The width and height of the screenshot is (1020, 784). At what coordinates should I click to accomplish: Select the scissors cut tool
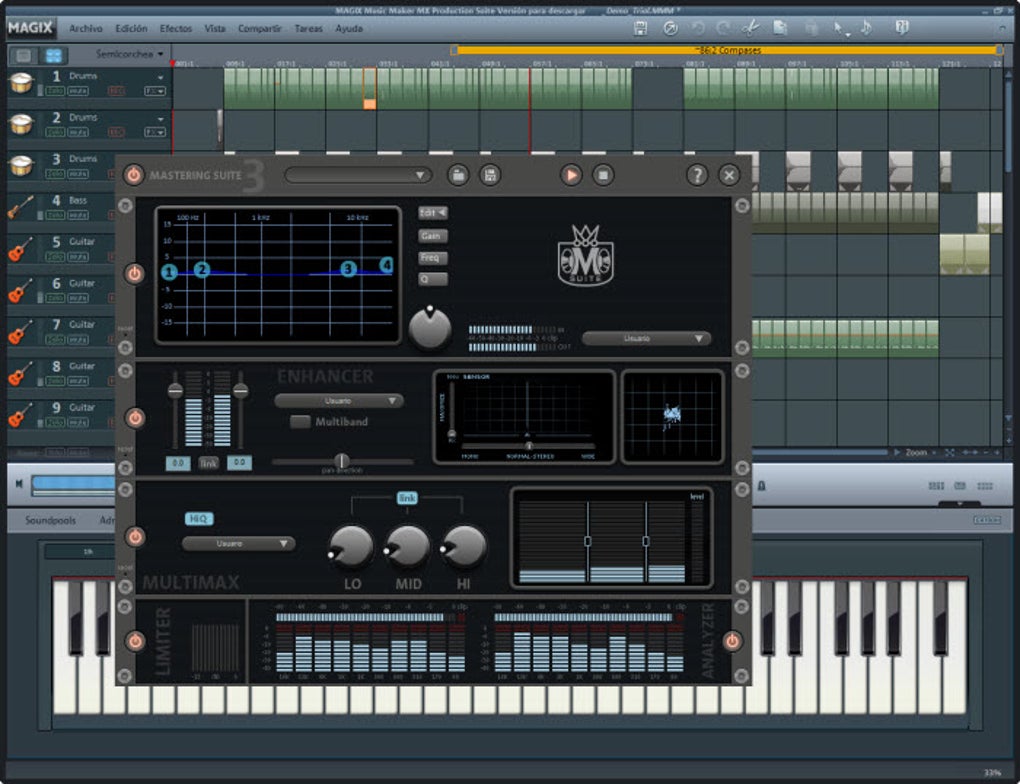[751, 28]
